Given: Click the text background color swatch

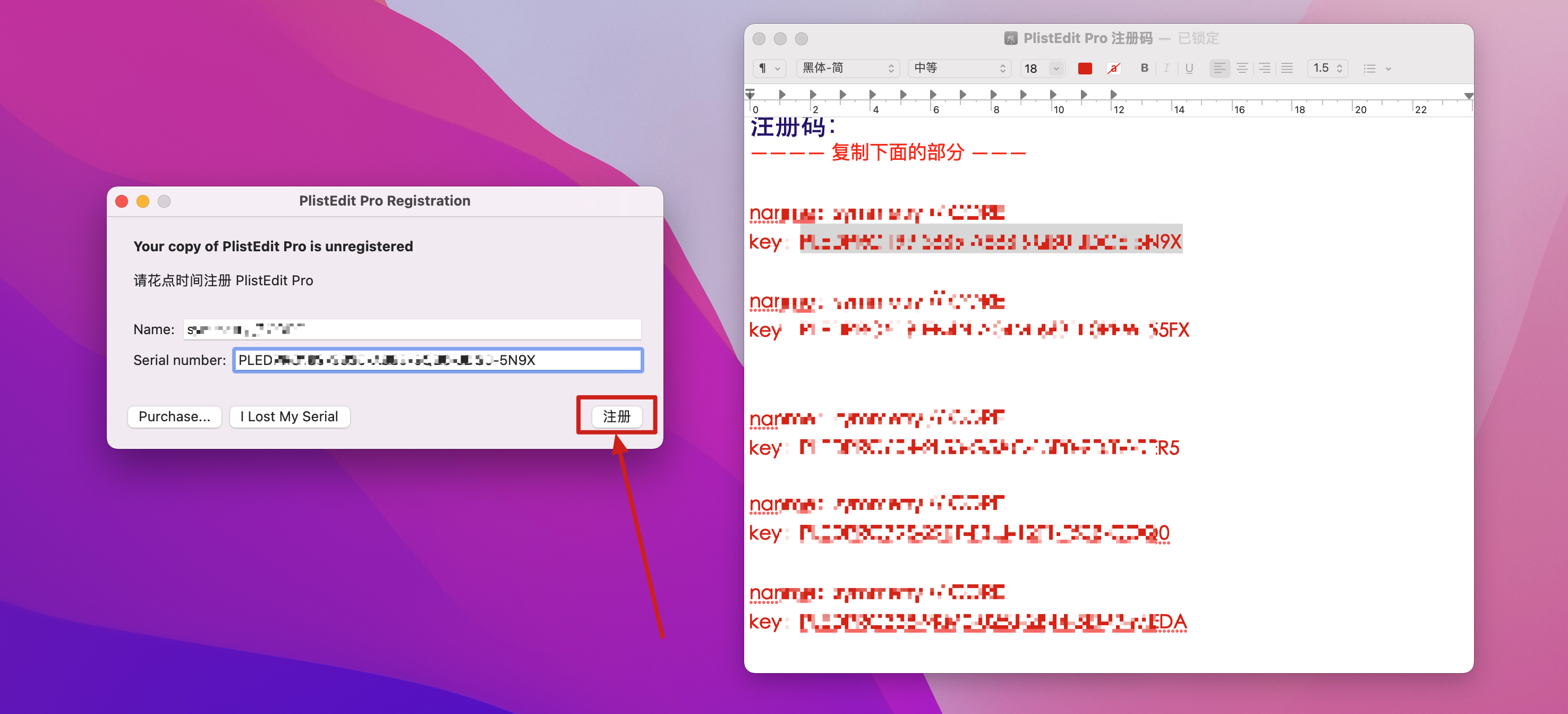Looking at the screenshot, I should [x=1113, y=68].
